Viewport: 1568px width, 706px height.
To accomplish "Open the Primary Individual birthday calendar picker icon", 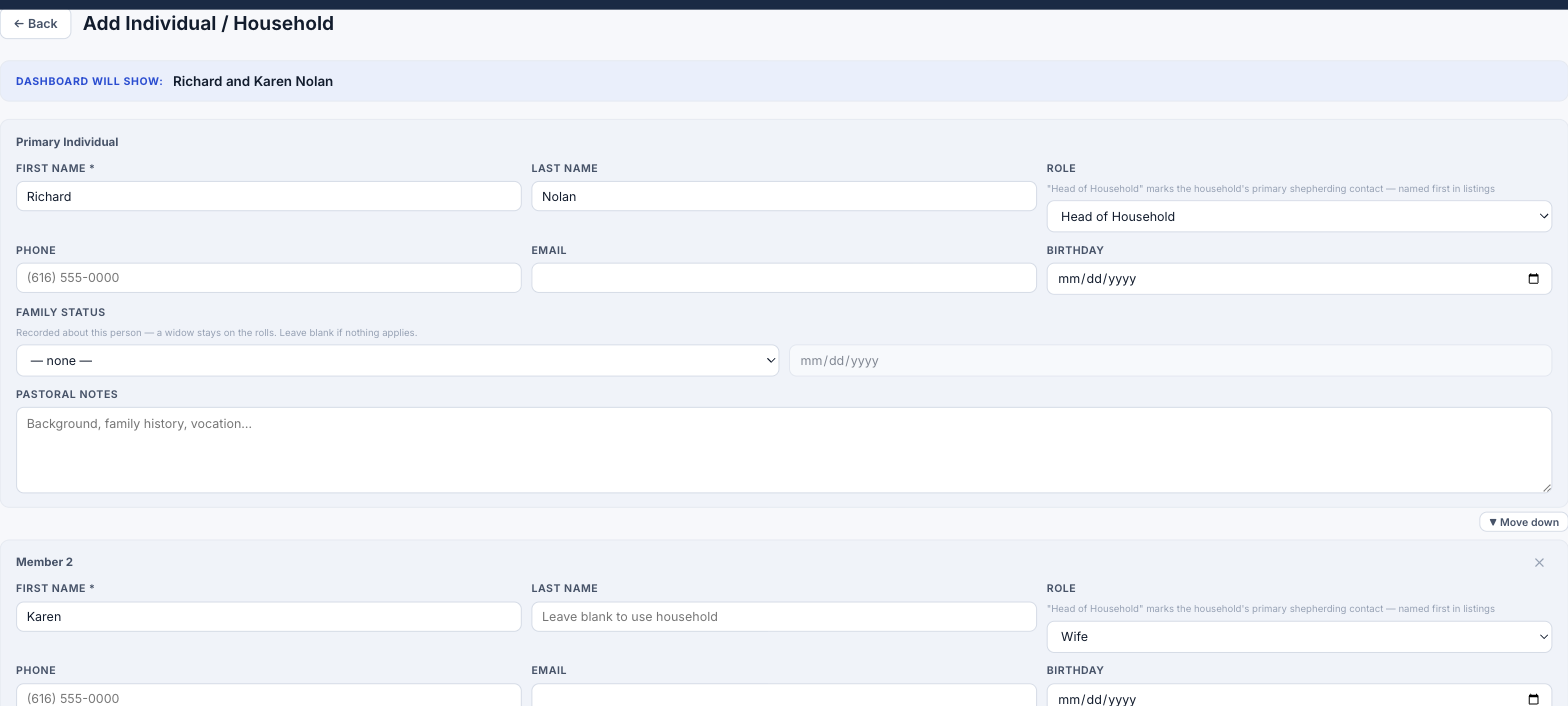I will point(1533,279).
